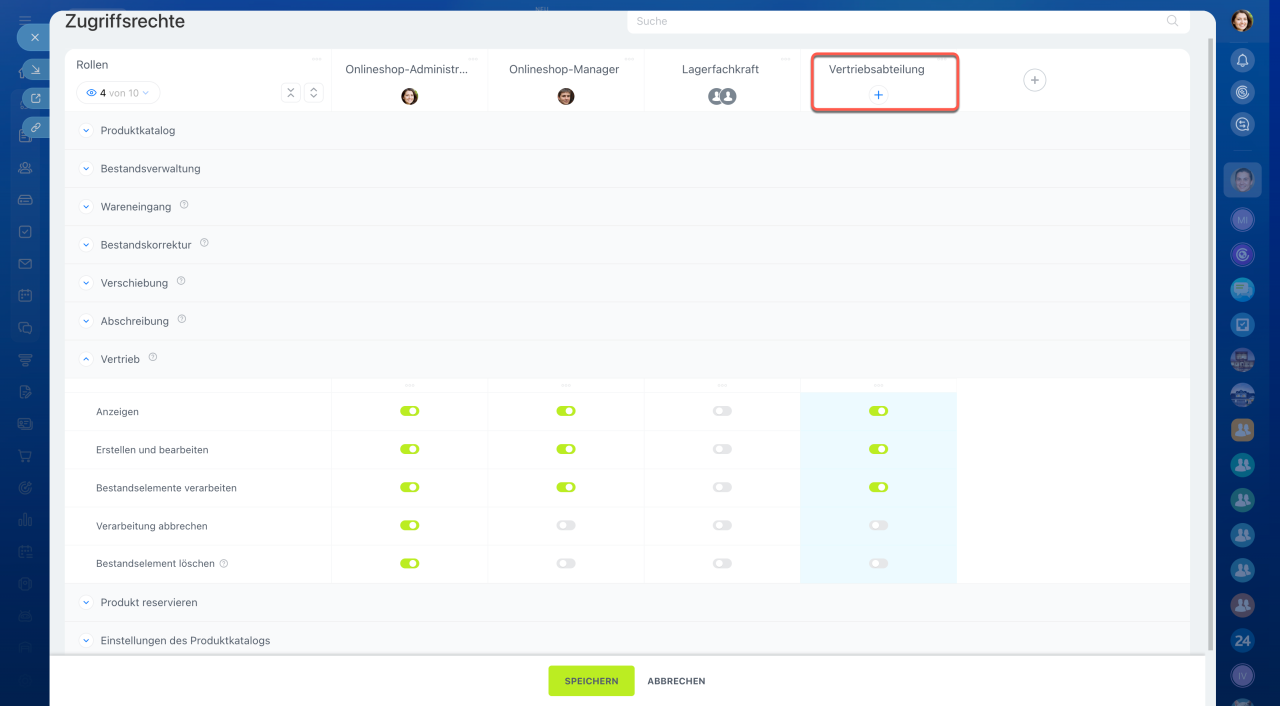The height and width of the screenshot is (706, 1280).
Task: Disable Anzeigen for Onlineshop-Administrator
Action: (x=409, y=411)
